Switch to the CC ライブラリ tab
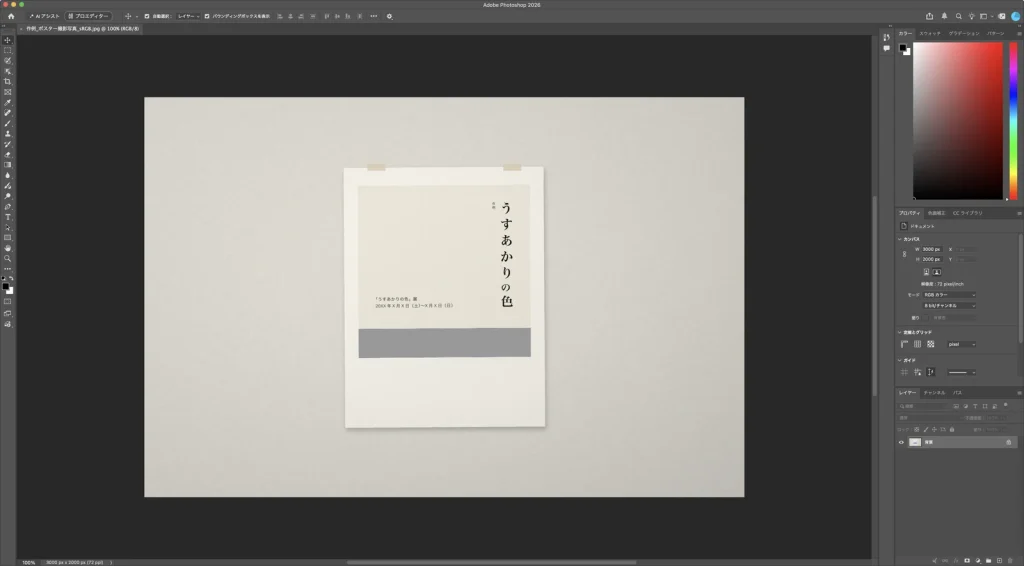 (x=967, y=213)
